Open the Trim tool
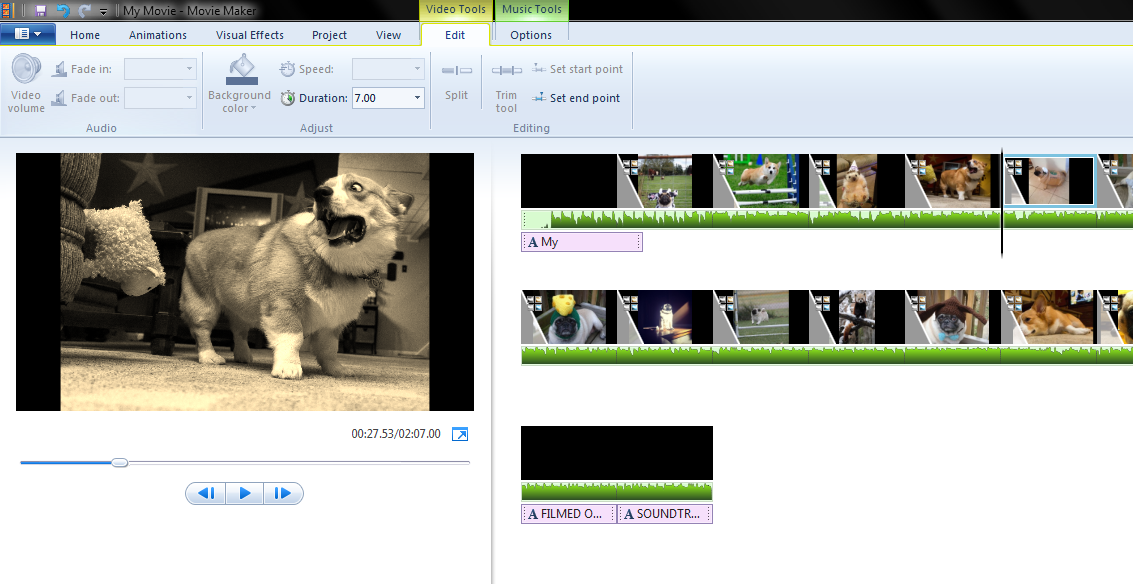 click(506, 85)
